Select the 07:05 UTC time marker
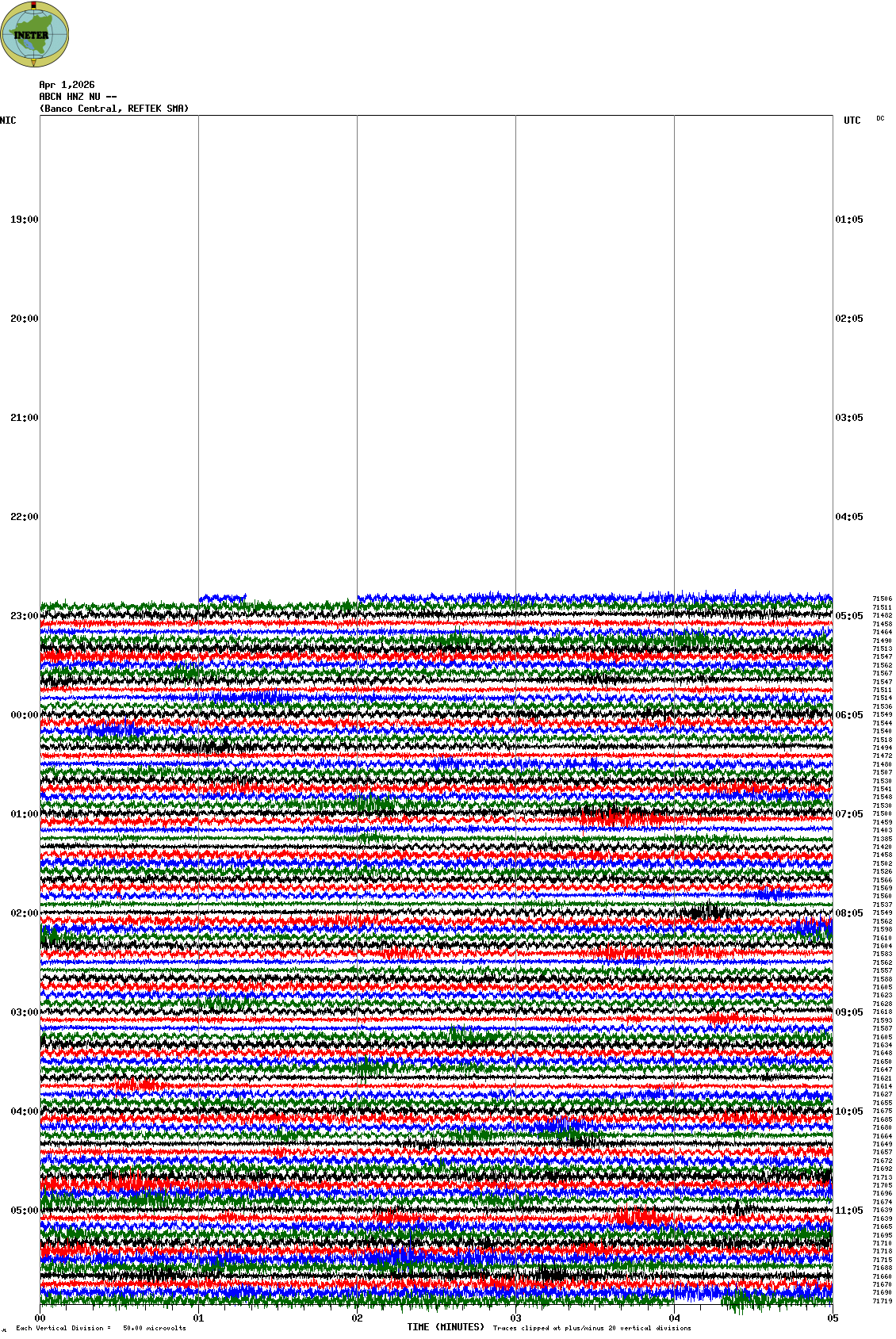Image resolution: width=896 pixels, height=1339 pixels. [x=848, y=814]
